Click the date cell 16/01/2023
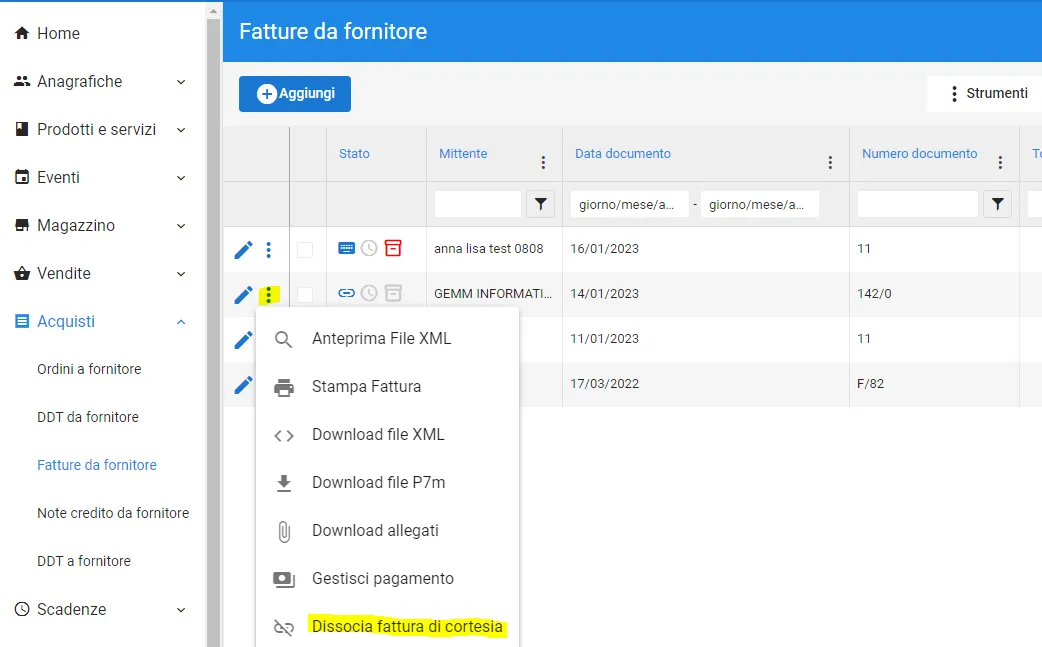Screen dimensions: 1042x647 coord(605,248)
